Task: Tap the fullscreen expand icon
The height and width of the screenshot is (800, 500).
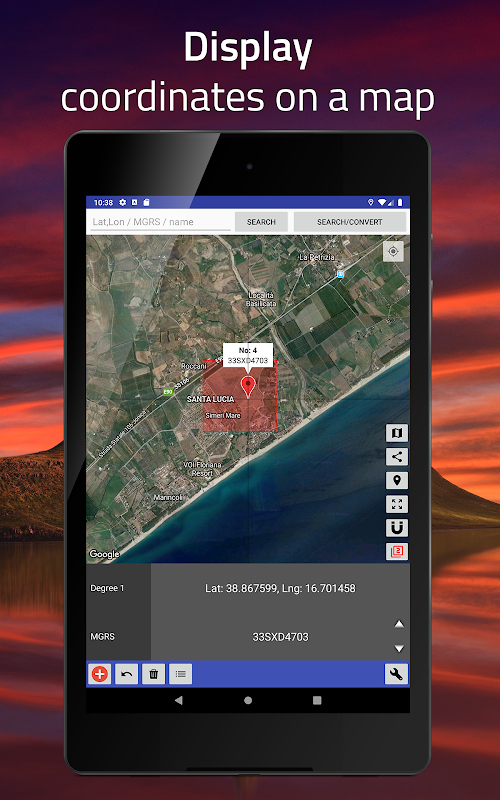Action: coord(396,504)
